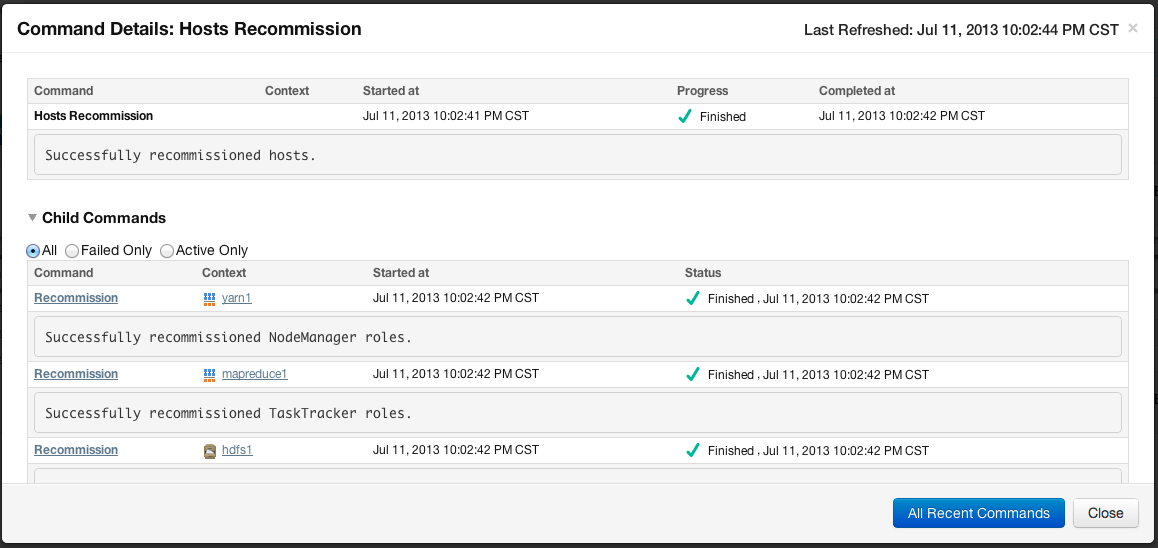Viewport: 1158px width, 548px height.
Task: Open the hdfs1 context link
Action: (237, 451)
